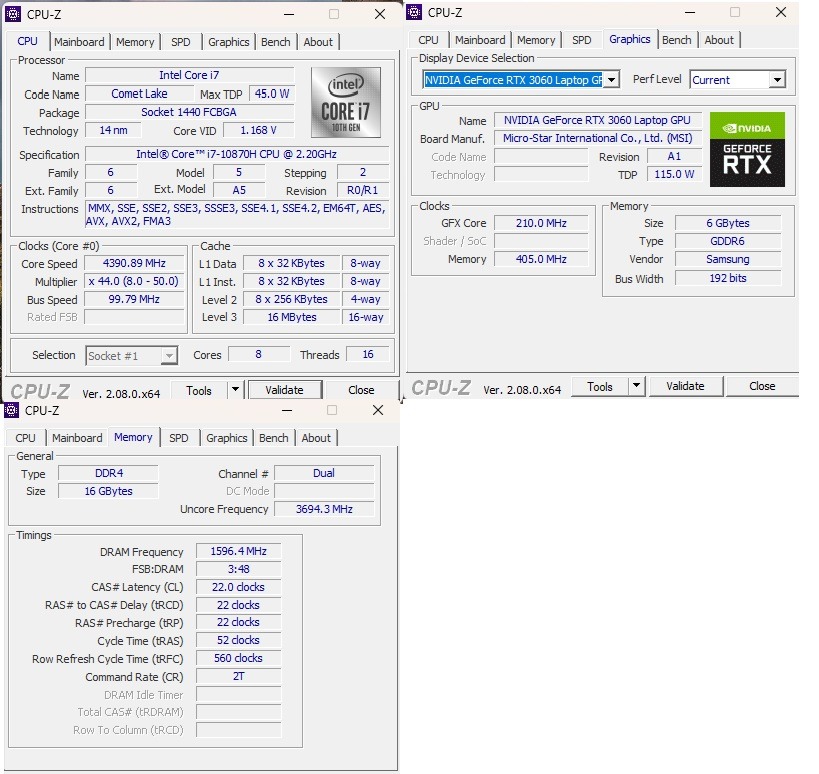Close the Memory tab window with X
This screenshot has height=774, width=819.
(378, 410)
